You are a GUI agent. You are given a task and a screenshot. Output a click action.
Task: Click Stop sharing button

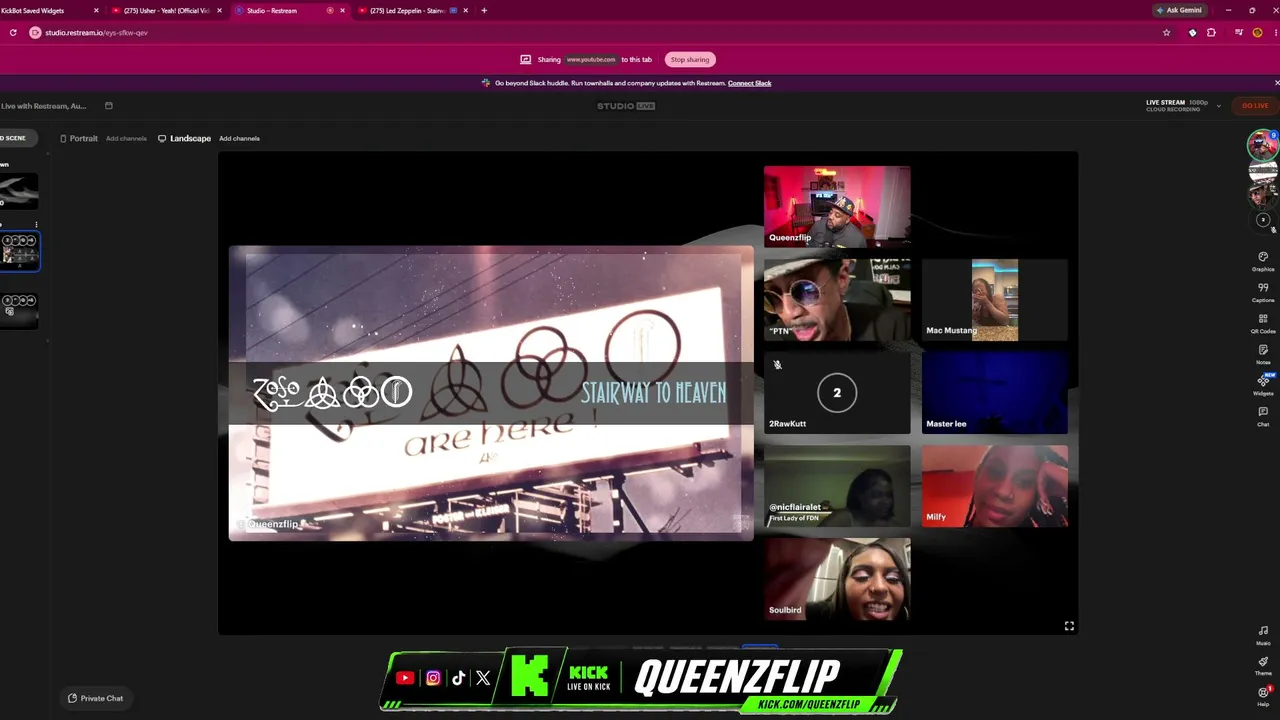(x=690, y=59)
